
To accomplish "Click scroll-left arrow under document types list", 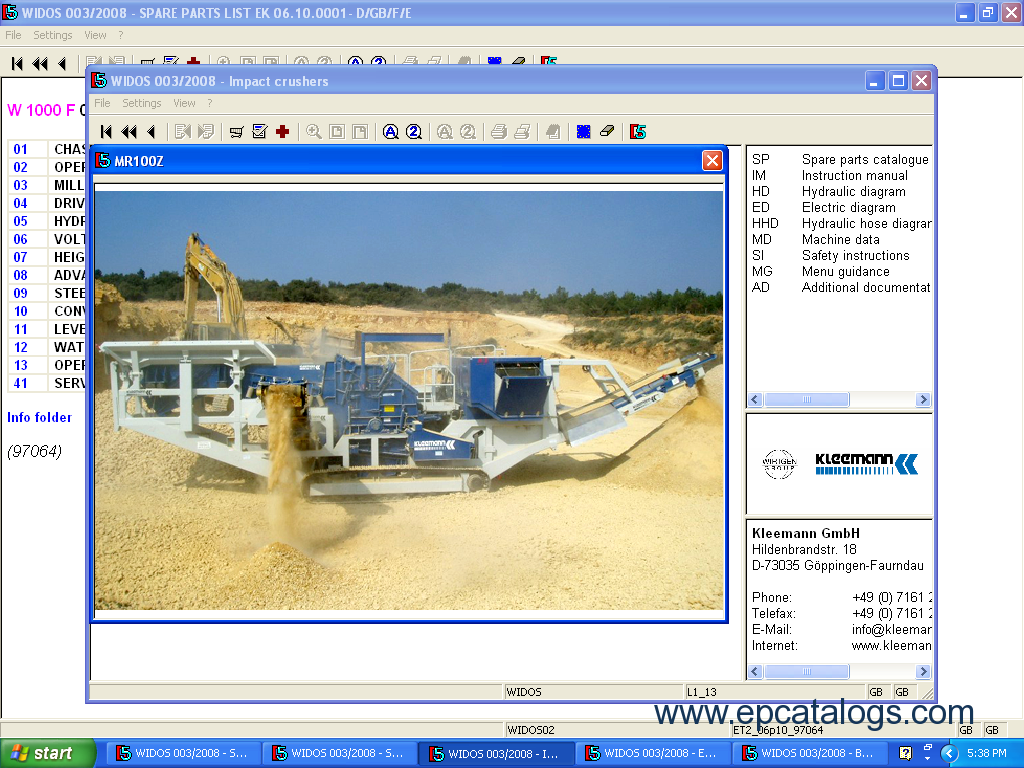I will pyautogui.click(x=756, y=399).
